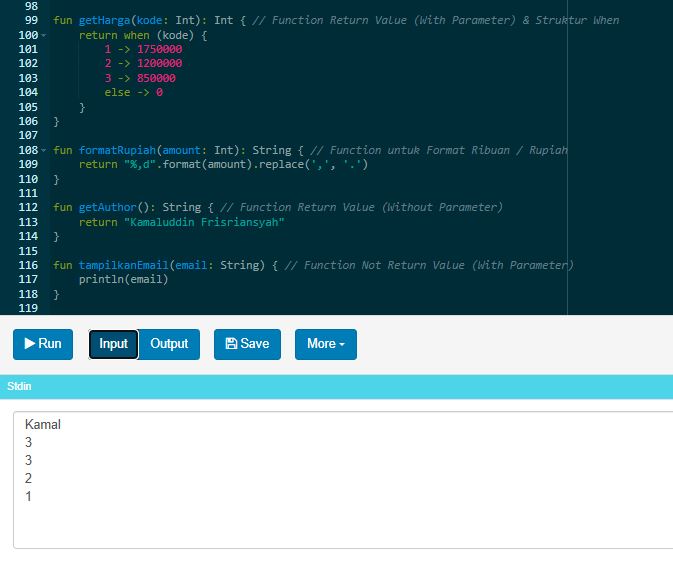
Task: Collapse the fold arrow at line 100
Action: [43, 35]
